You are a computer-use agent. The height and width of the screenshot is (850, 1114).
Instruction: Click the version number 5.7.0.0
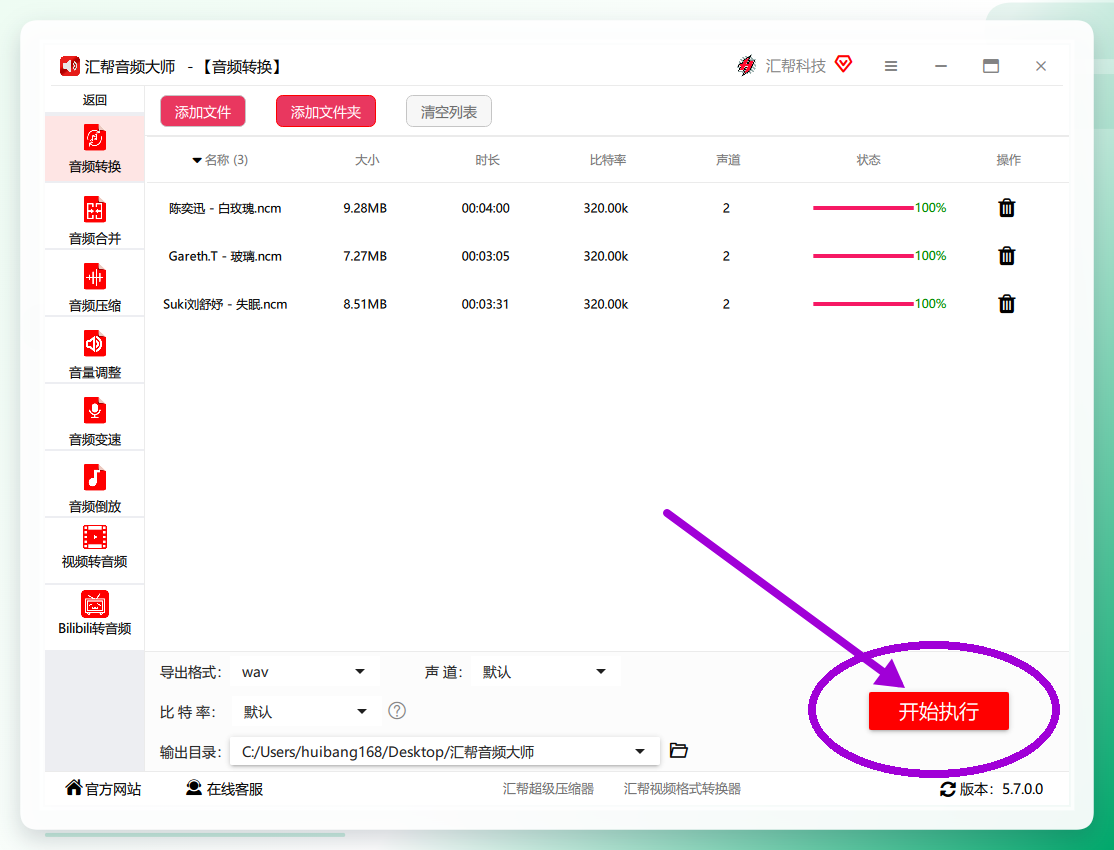tap(1022, 789)
